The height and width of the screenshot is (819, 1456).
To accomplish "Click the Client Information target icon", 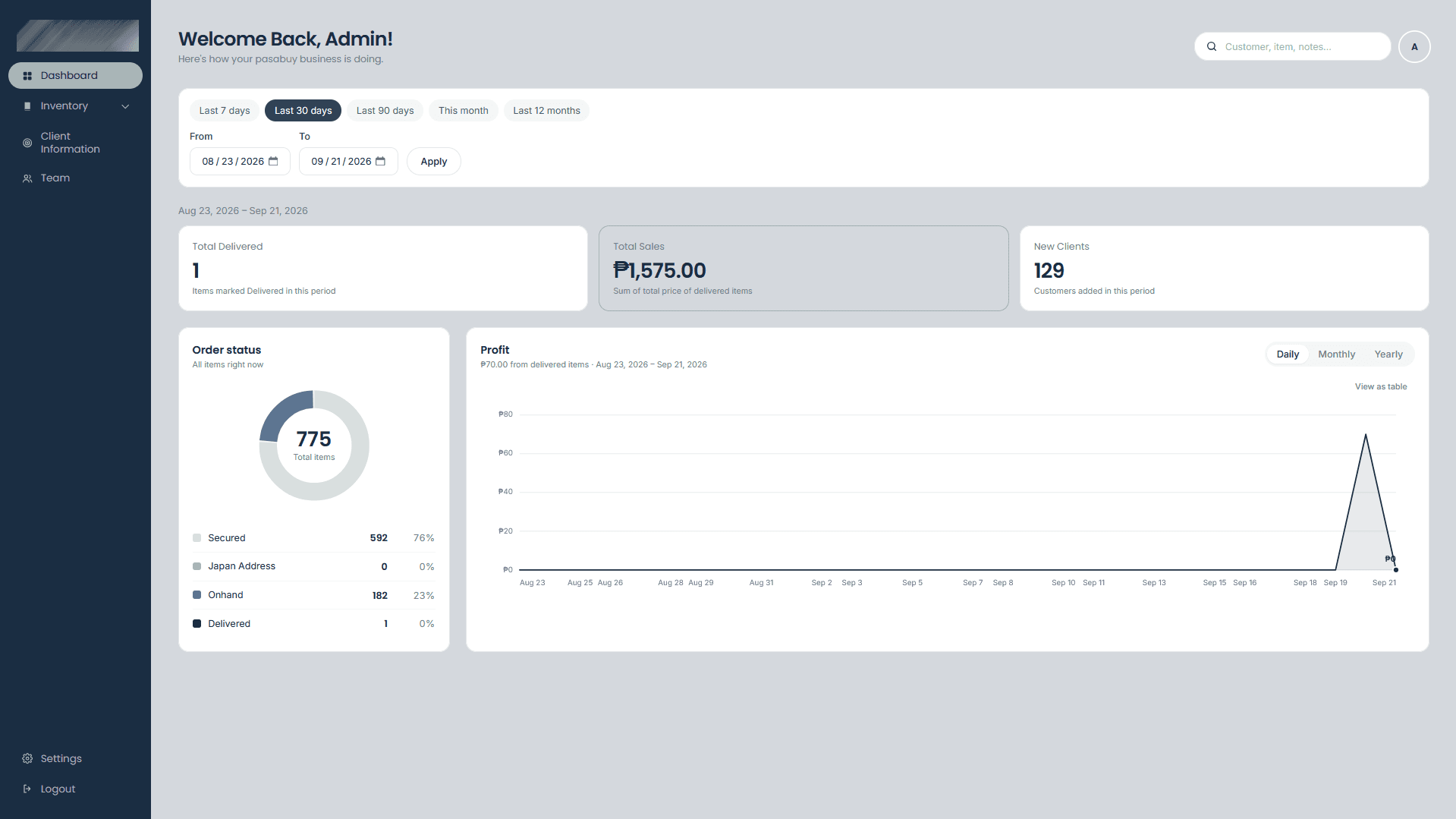I will [27, 143].
